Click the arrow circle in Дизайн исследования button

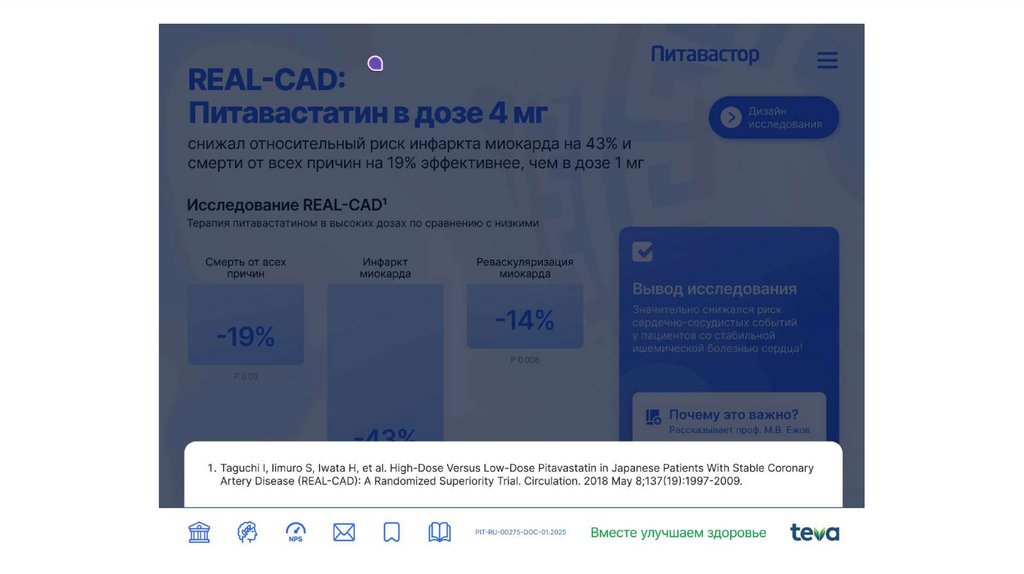731,118
